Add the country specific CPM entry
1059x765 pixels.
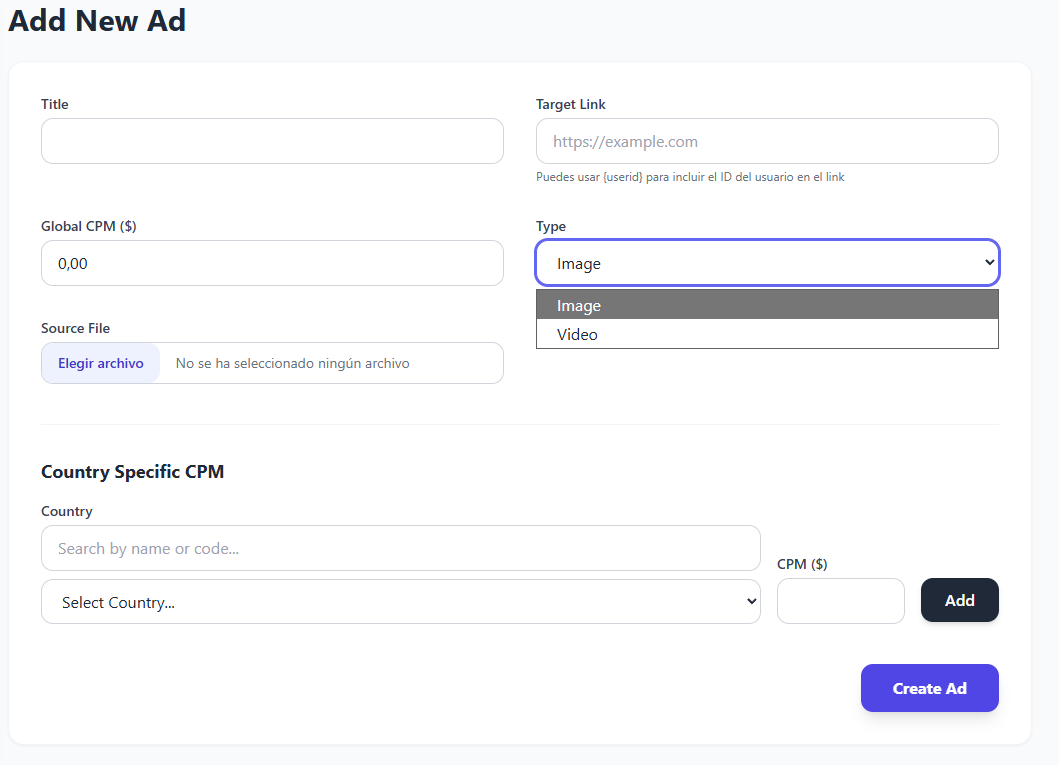tap(960, 600)
